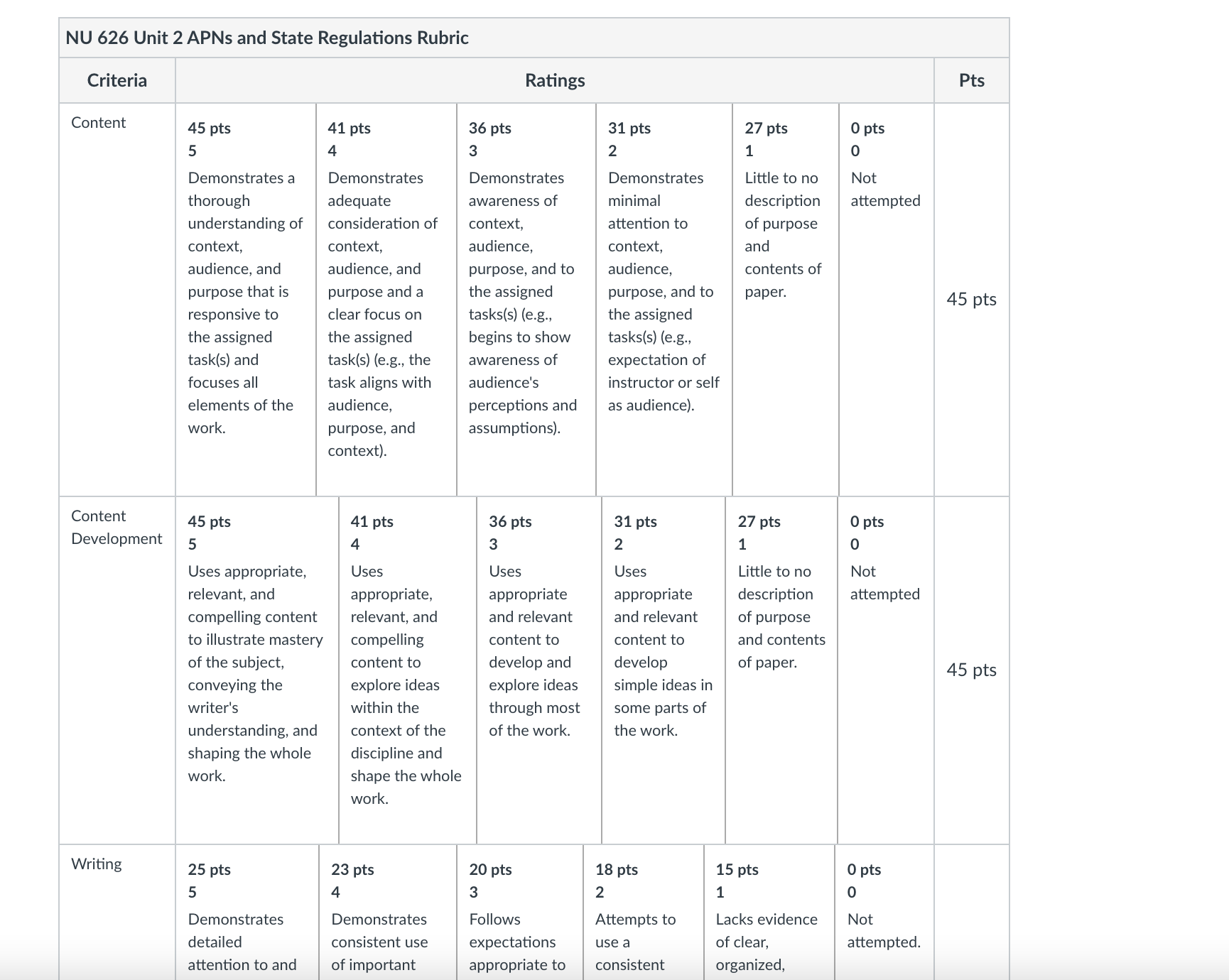Screen dimensions: 1229x980
Task: Select 0 pts Not attempted under Content
Action: pyautogui.click(x=887, y=299)
